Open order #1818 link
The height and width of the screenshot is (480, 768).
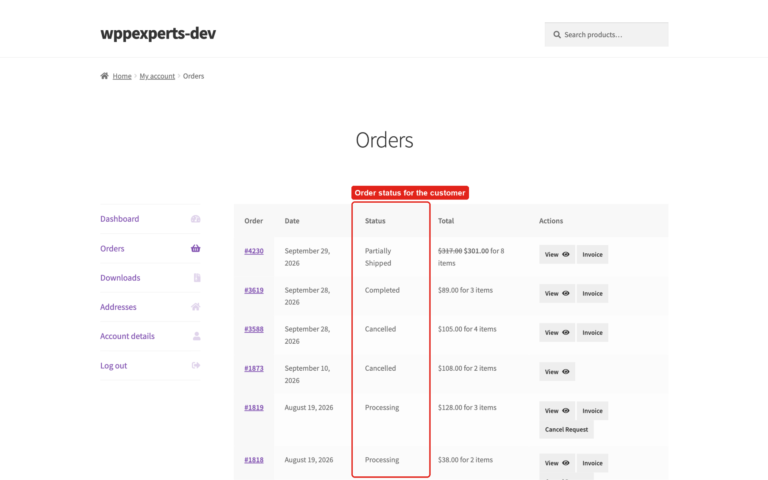[x=254, y=460]
